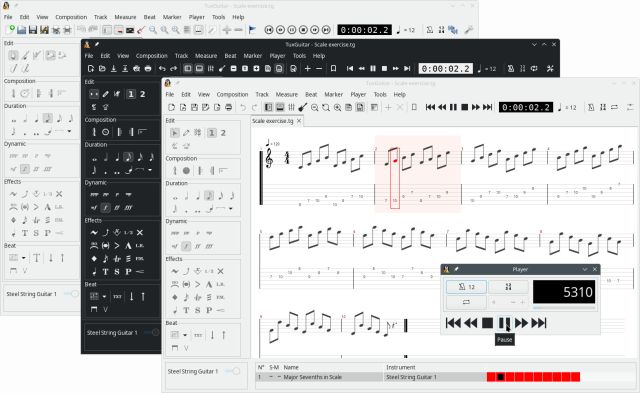Click the metronome 12 button in the Player dialog
The image size is (640, 393).
click(466, 287)
